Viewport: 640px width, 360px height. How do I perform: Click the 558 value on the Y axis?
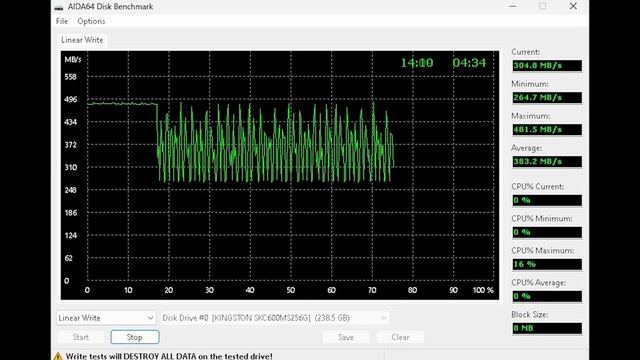point(70,77)
